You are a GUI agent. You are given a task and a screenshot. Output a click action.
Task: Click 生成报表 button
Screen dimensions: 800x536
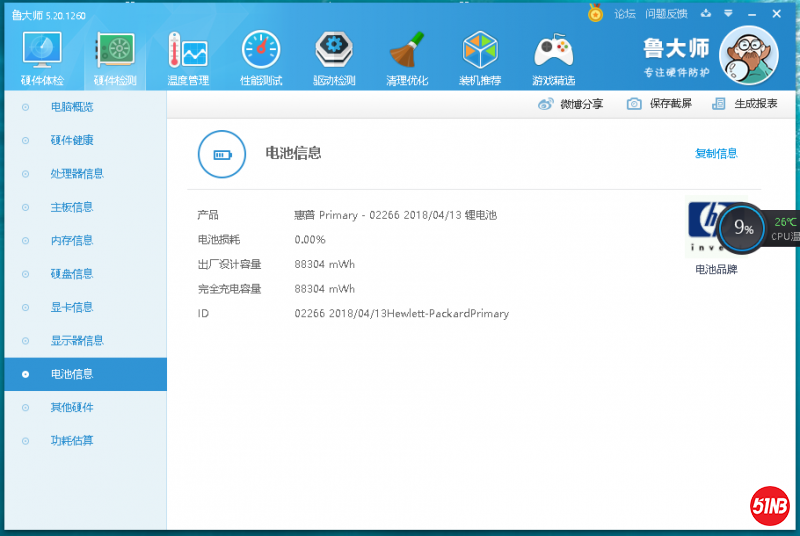(745, 104)
